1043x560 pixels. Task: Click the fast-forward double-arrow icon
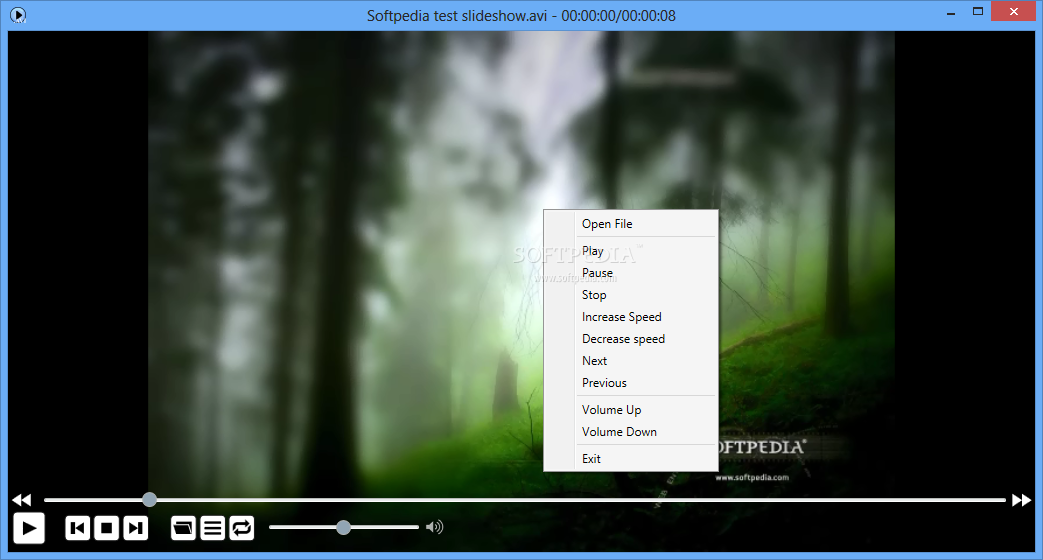point(1021,499)
